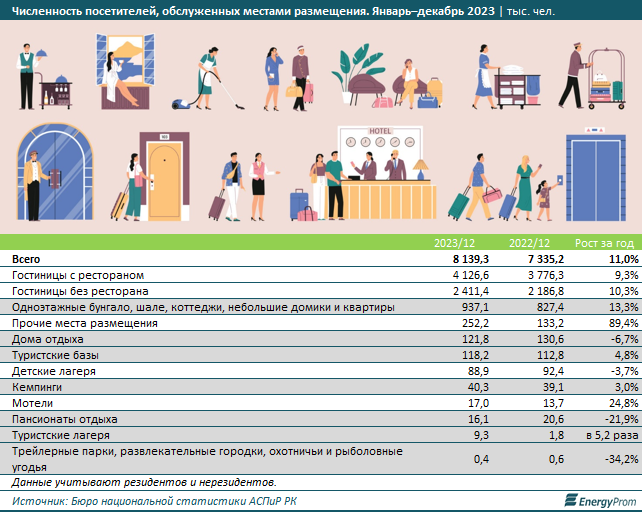Image resolution: width=642 pixels, height=512 pixels.
Task: Click the bellhop pushing luggage trolley
Action: tap(593, 76)
